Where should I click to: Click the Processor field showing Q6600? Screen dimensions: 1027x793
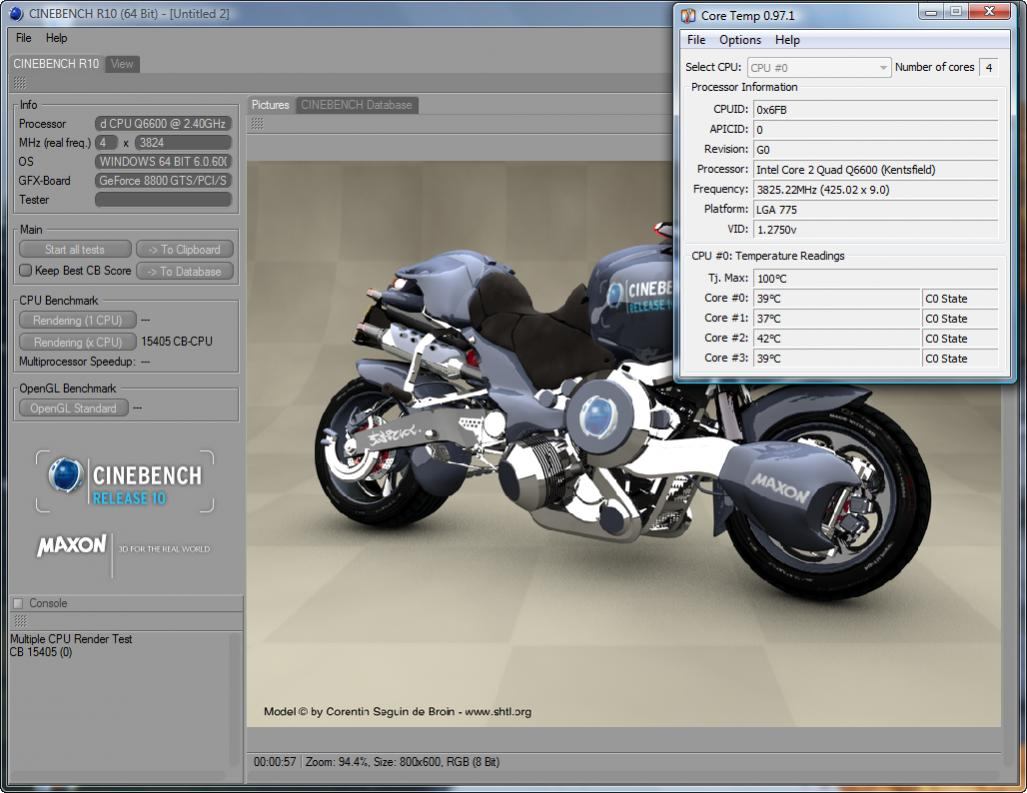tap(163, 124)
